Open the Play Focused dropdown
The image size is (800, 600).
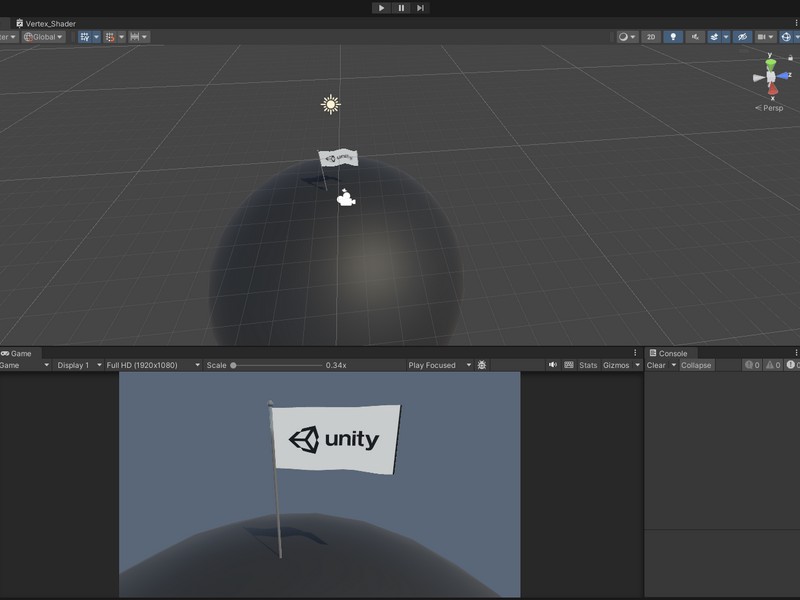click(x=439, y=365)
